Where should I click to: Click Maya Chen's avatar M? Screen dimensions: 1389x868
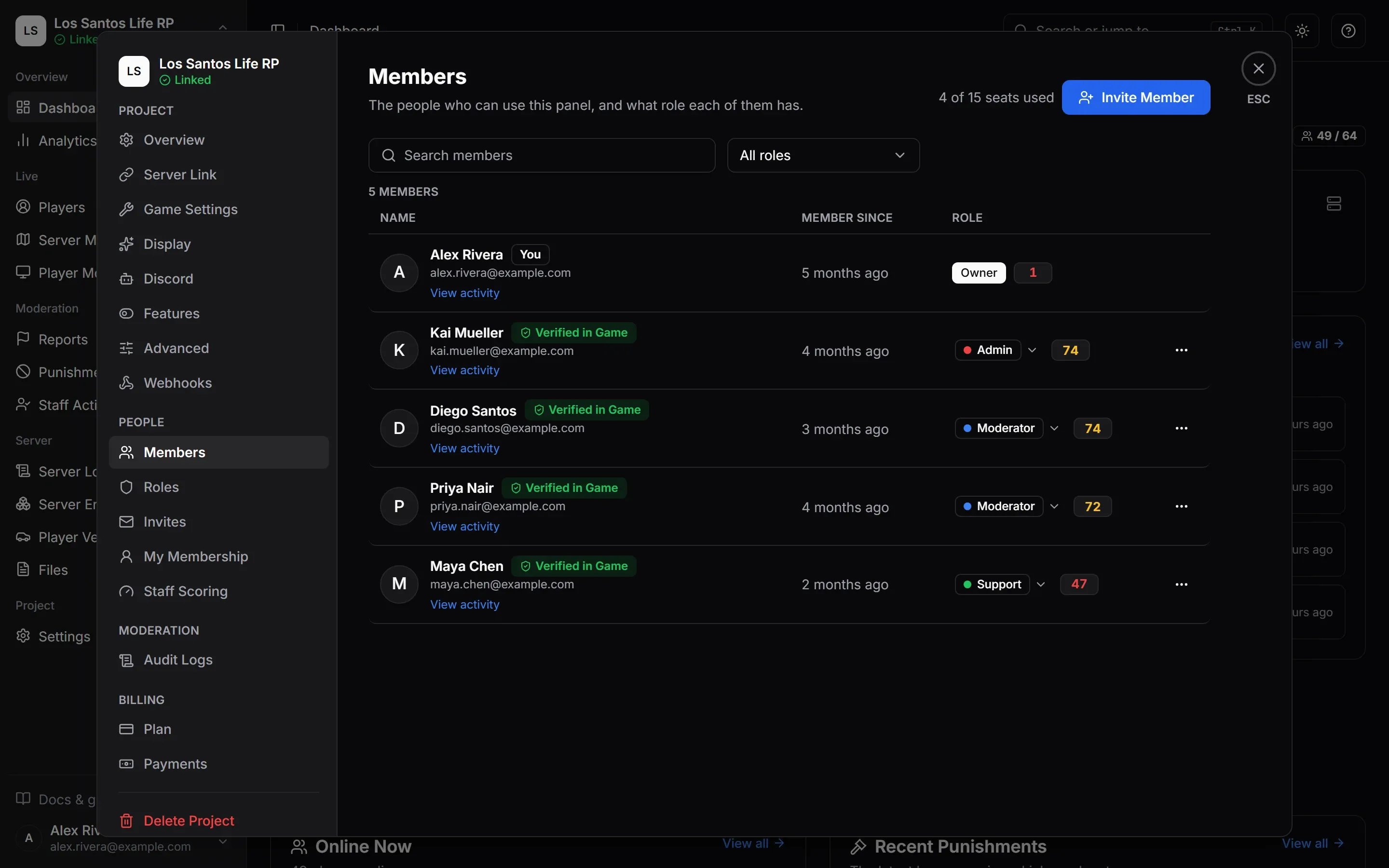point(399,584)
